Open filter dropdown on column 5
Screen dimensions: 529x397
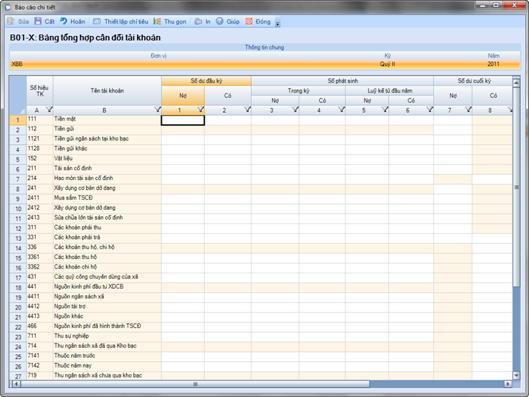pos(385,109)
